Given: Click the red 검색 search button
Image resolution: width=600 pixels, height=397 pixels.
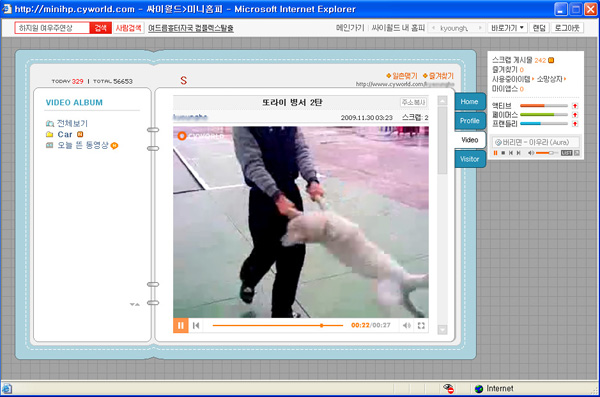Looking at the screenshot, I should click(101, 28).
